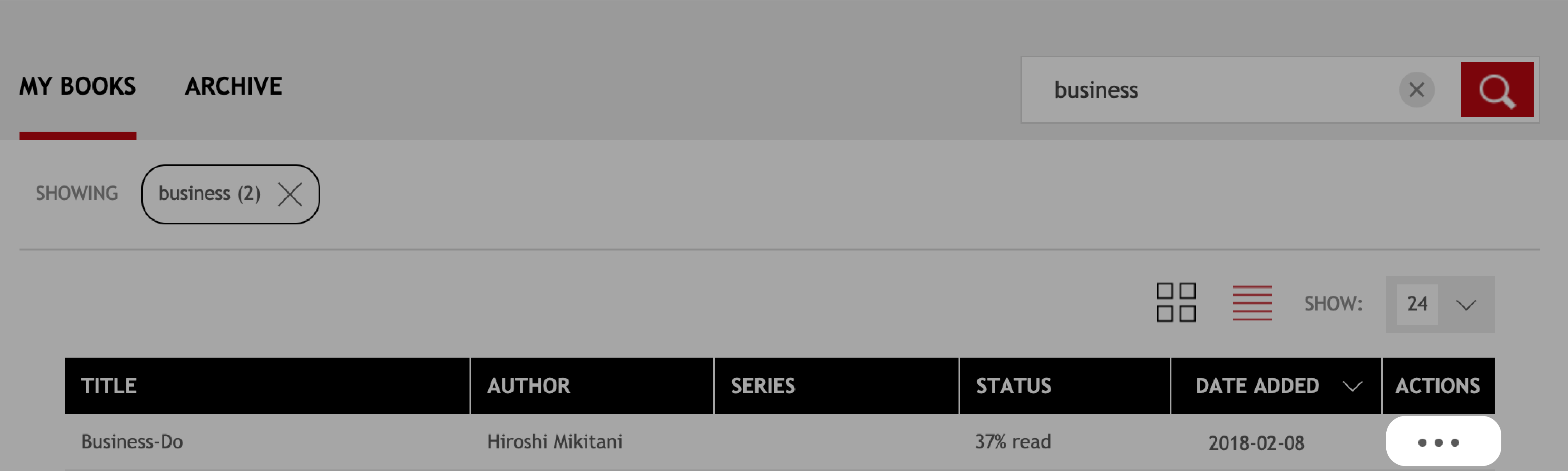Viewport: 1568px width, 471px height.
Task: Open the Archive tab
Action: pos(233,86)
